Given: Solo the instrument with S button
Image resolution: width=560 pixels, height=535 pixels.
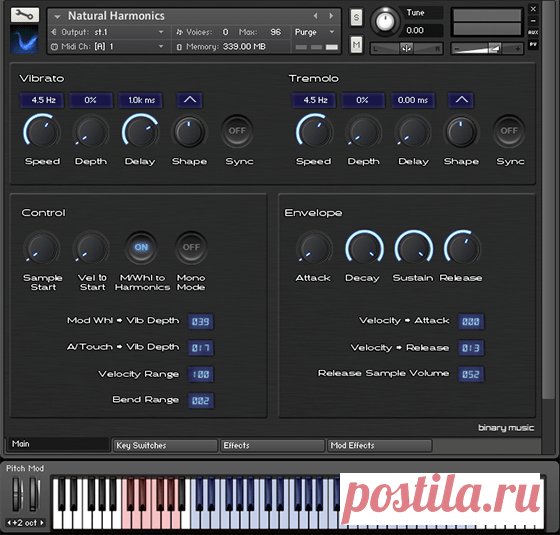Looking at the screenshot, I should [x=356, y=18].
